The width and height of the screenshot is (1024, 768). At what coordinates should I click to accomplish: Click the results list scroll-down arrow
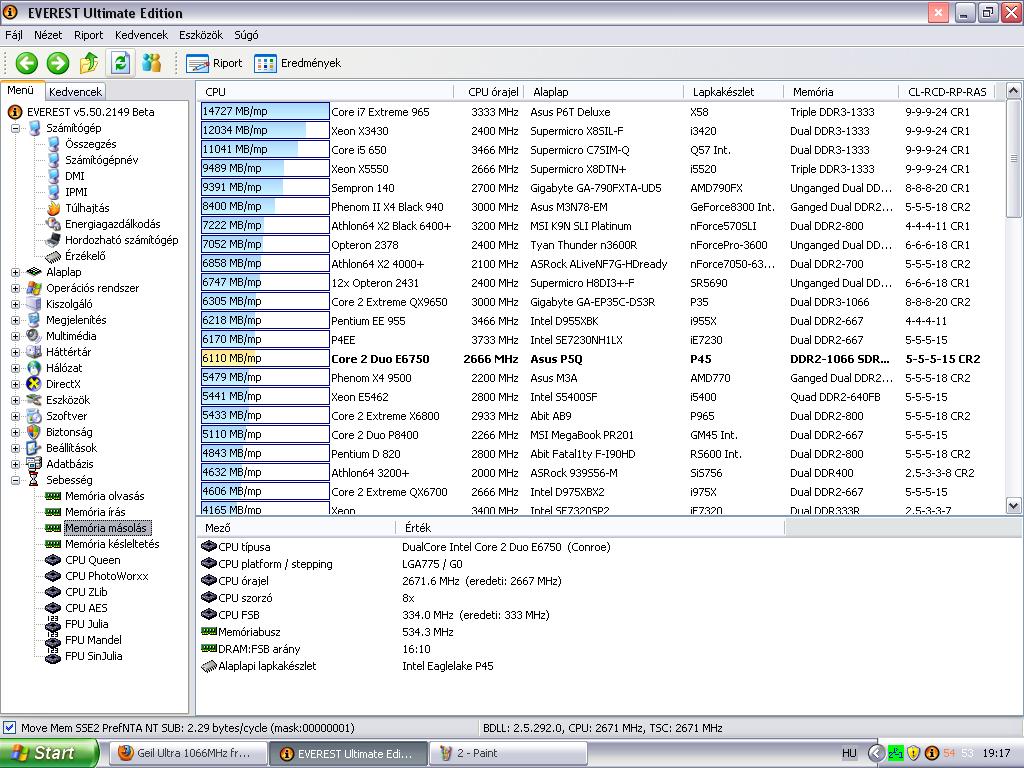coord(1013,505)
